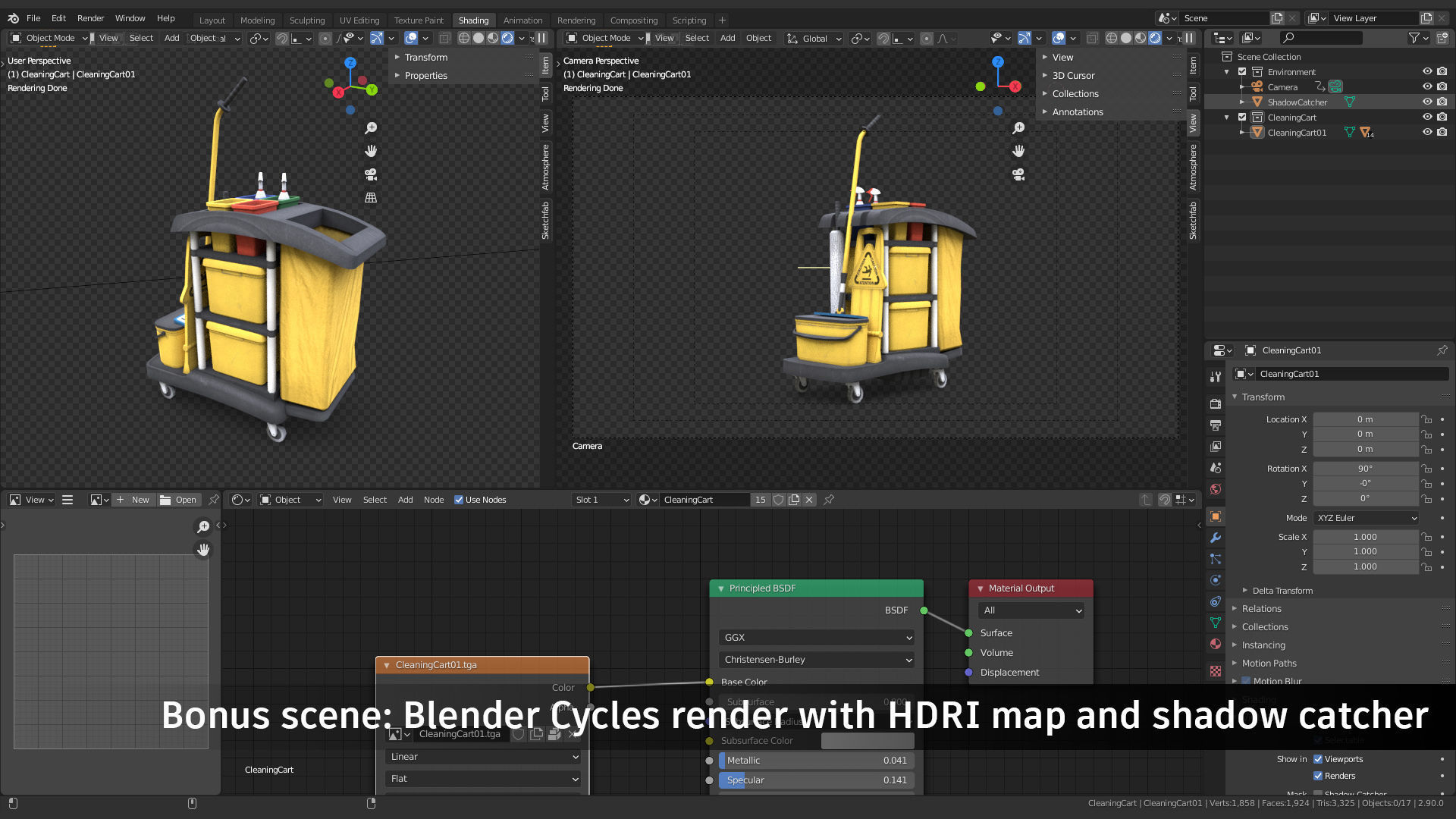Click outliner filter funnel icon
This screenshot has width=1456, height=819.
coord(1414,38)
